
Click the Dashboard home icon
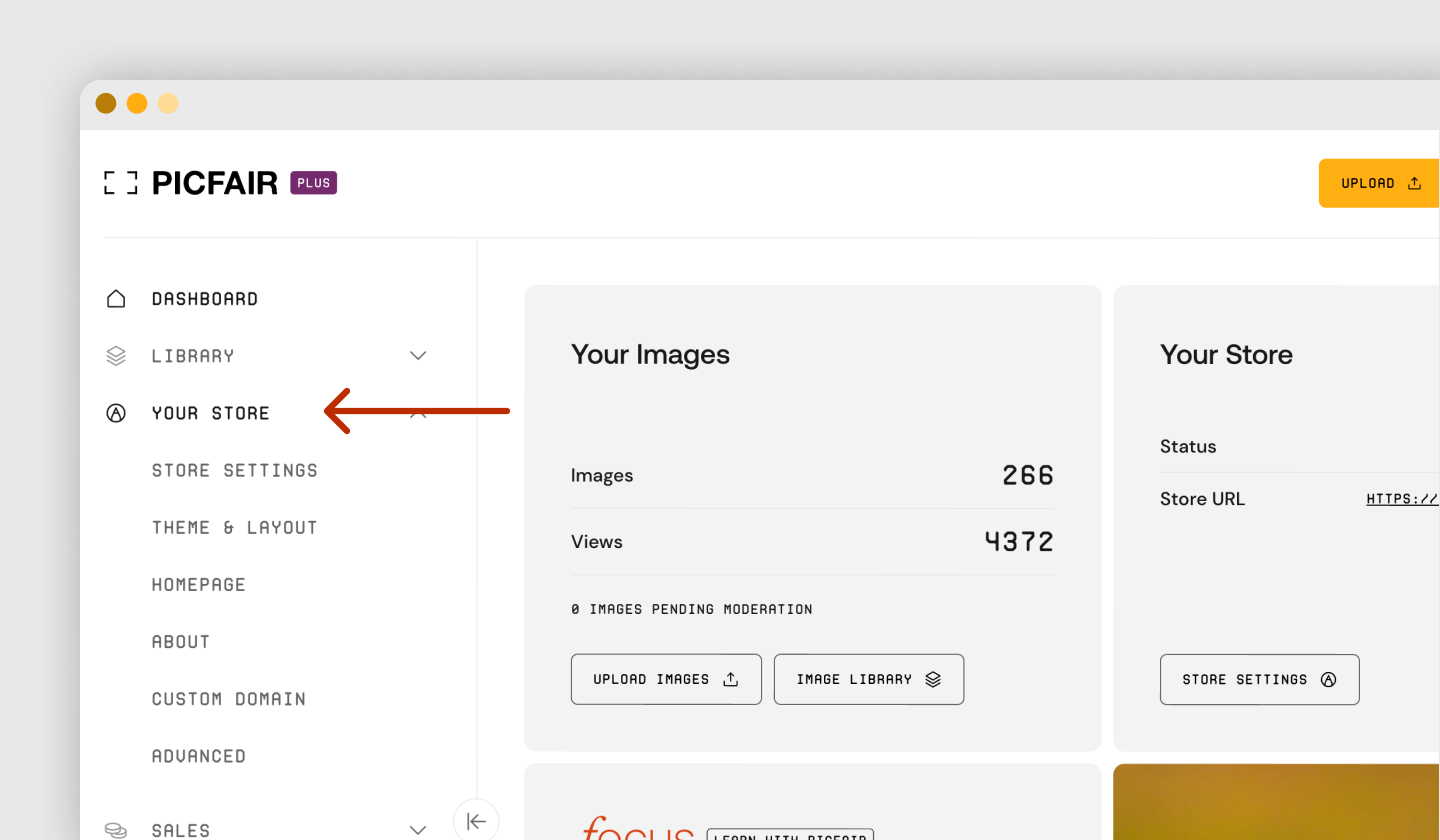pos(115,297)
